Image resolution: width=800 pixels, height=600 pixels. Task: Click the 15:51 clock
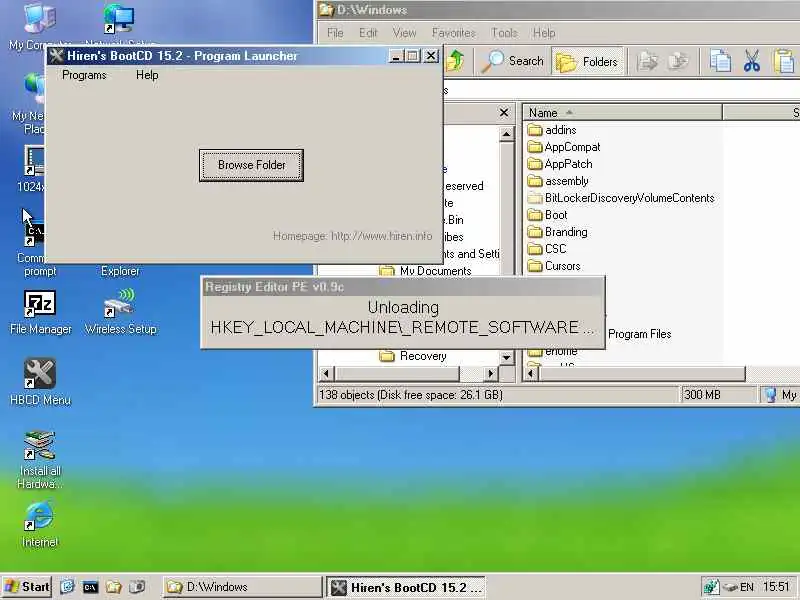click(776, 587)
